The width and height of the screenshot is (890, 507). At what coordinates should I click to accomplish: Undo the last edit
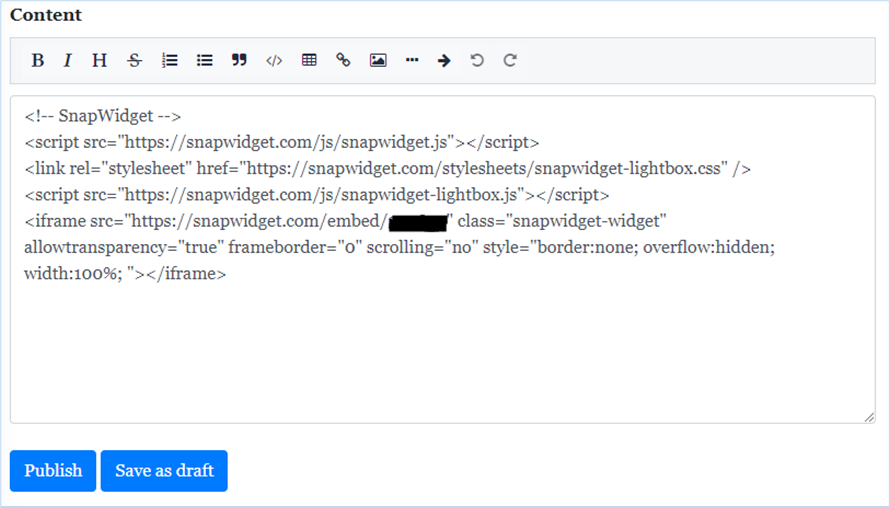(477, 60)
